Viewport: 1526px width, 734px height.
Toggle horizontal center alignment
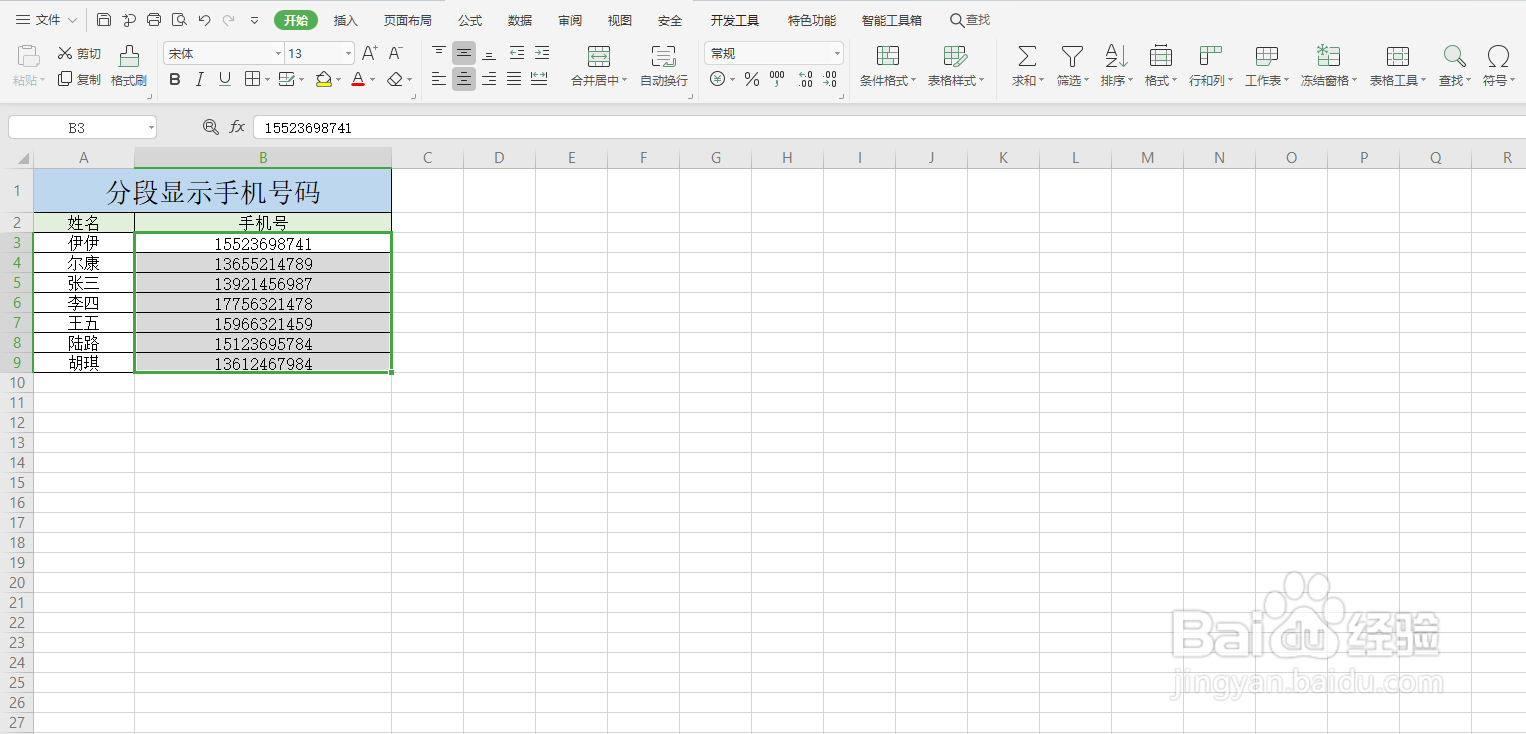click(464, 79)
